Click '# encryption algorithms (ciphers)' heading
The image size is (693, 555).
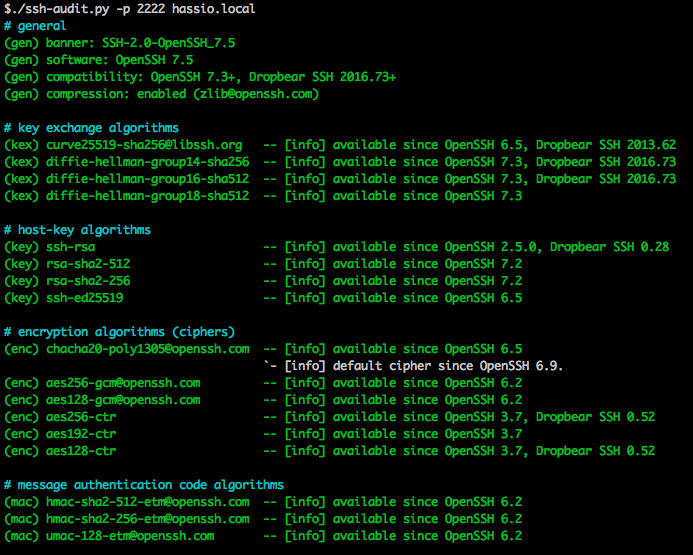tap(119, 332)
